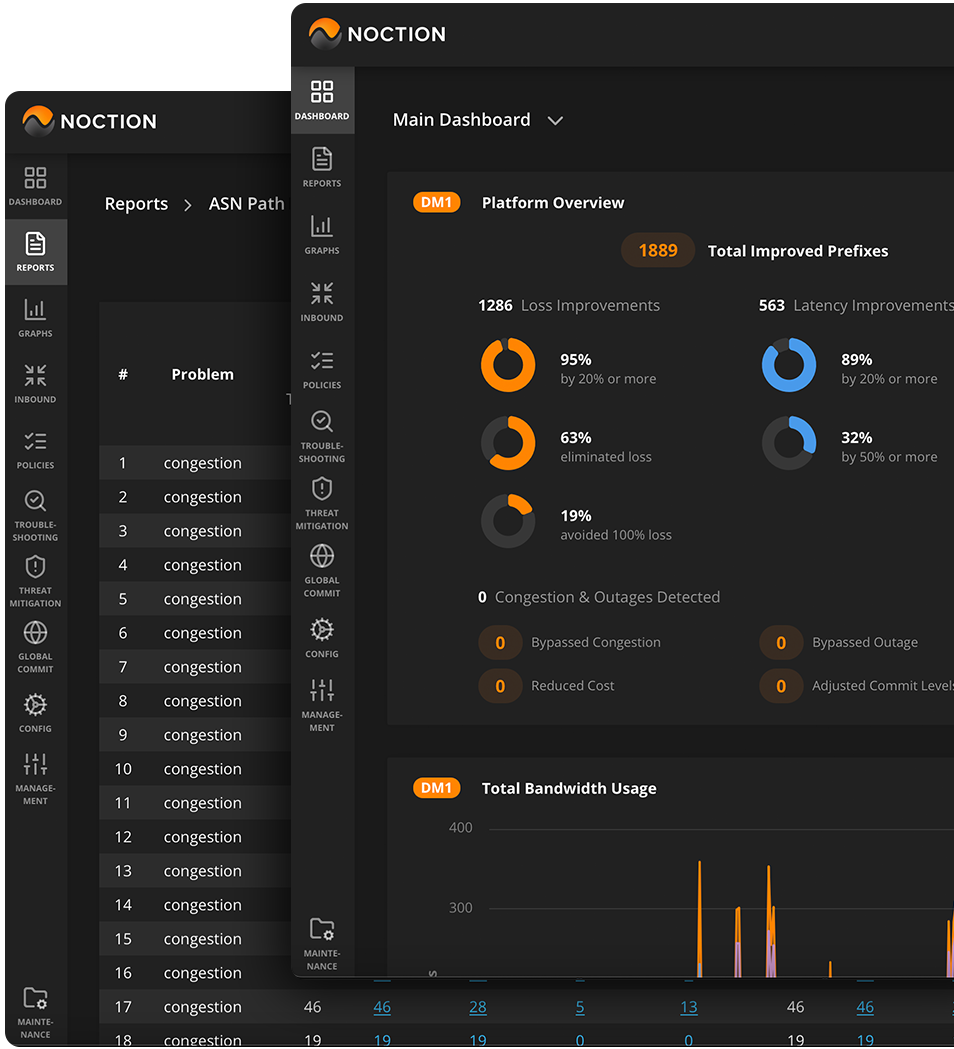Click the Problem column header

tap(202, 374)
